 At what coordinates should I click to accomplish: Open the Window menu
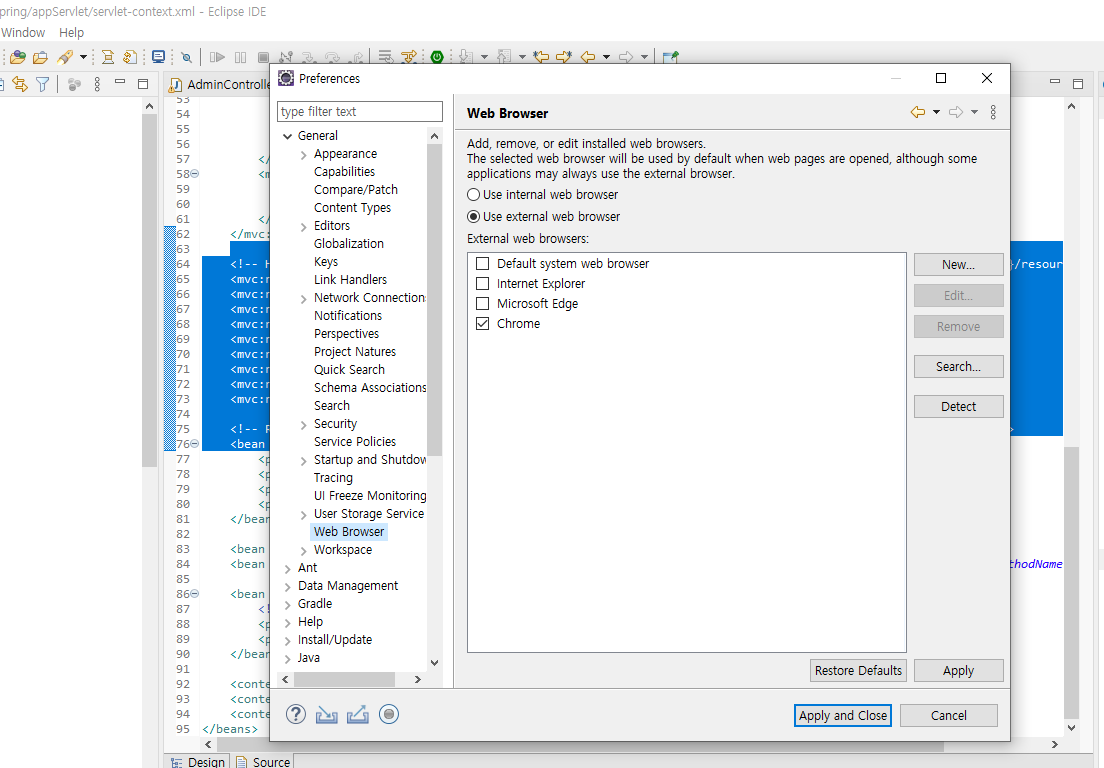23,32
